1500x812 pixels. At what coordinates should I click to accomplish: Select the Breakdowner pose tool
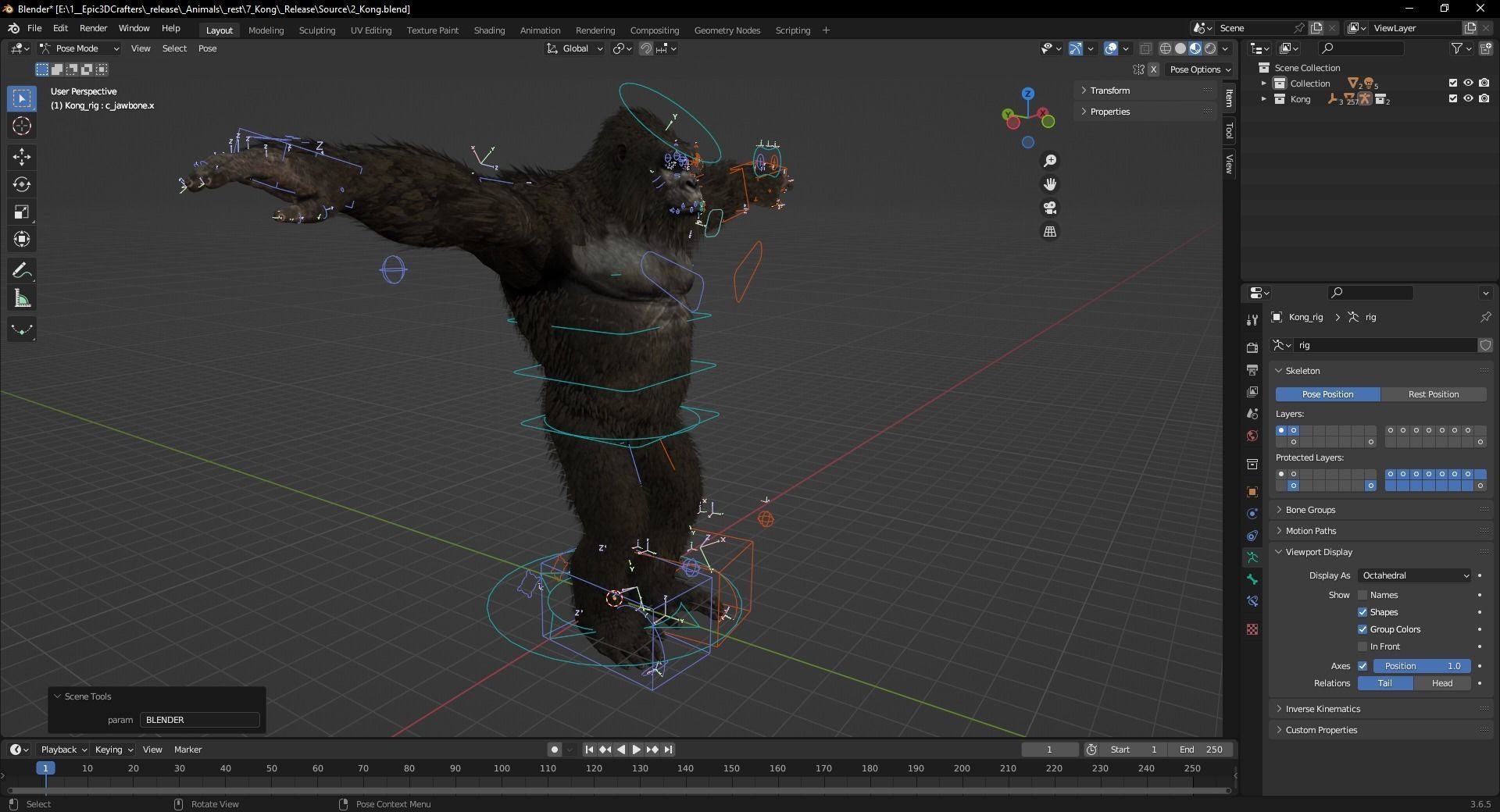(22, 329)
